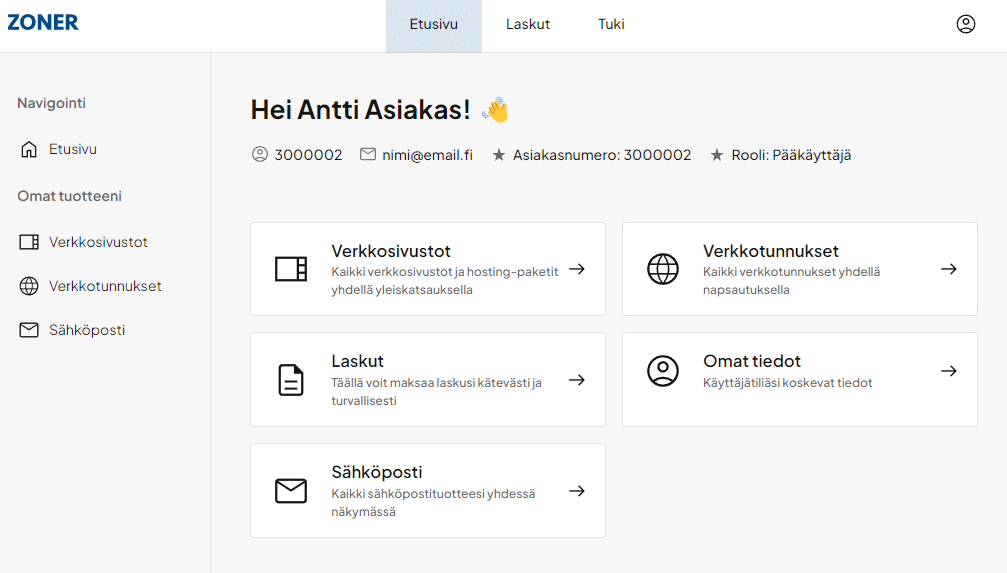1007x573 pixels.
Task: Click the envelope icon in sidebar
Action: [x=29, y=330]
